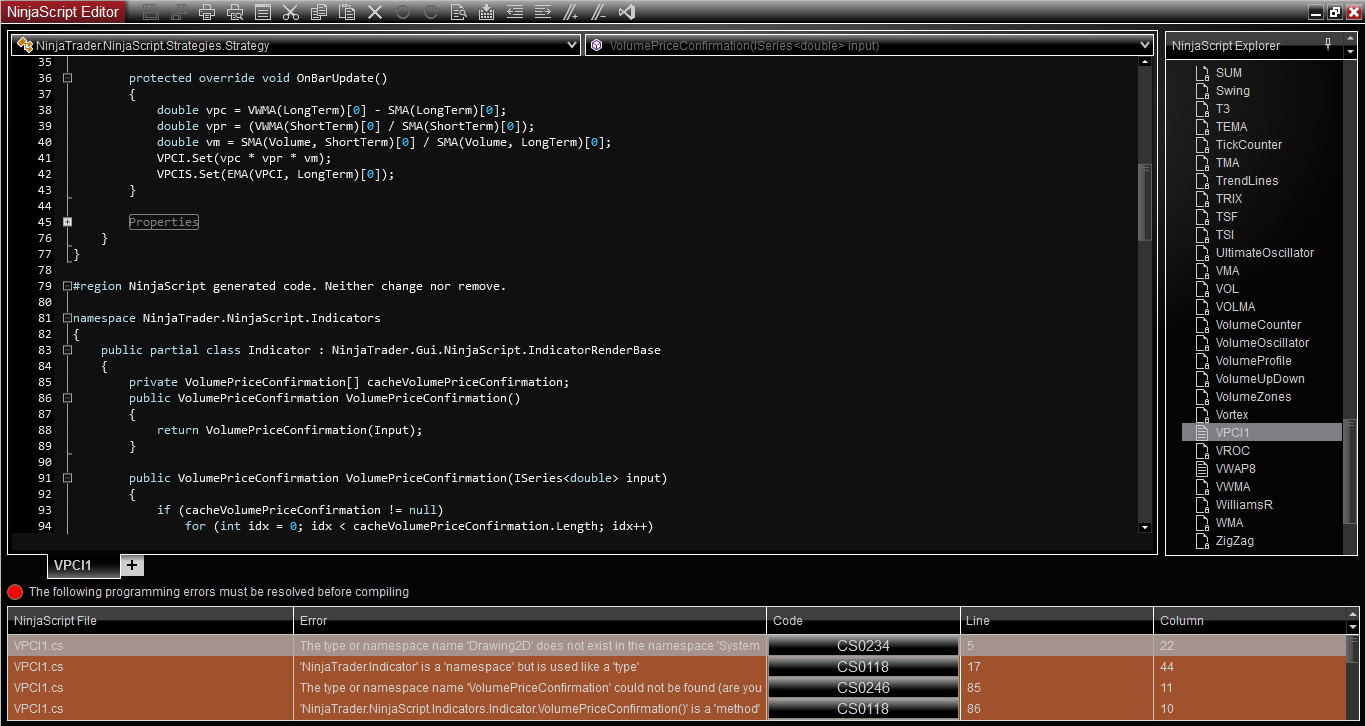Expand the Properties region at line 45
The image size is (1365, 726).
click(68, 222)
